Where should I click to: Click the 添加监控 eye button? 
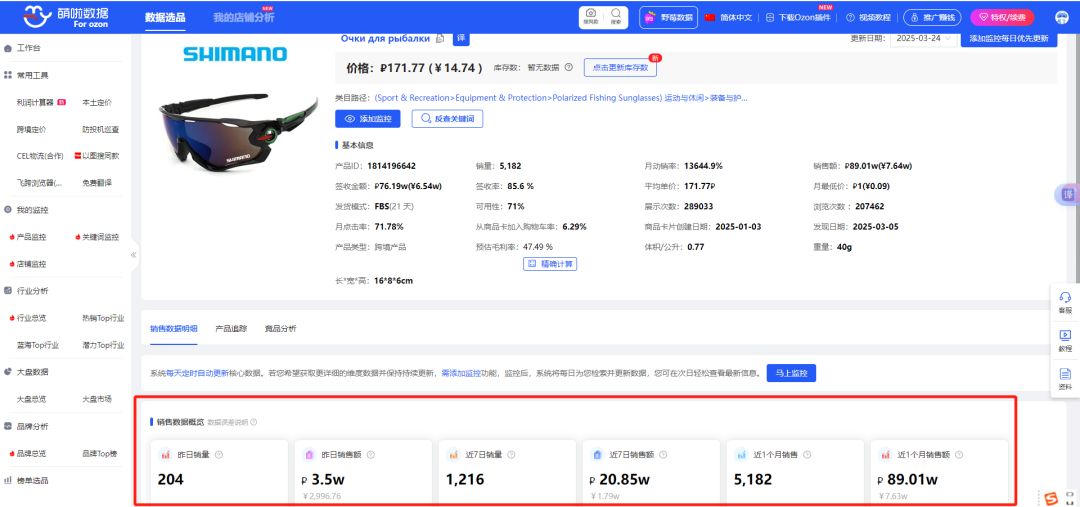click(x=367, y=118)
